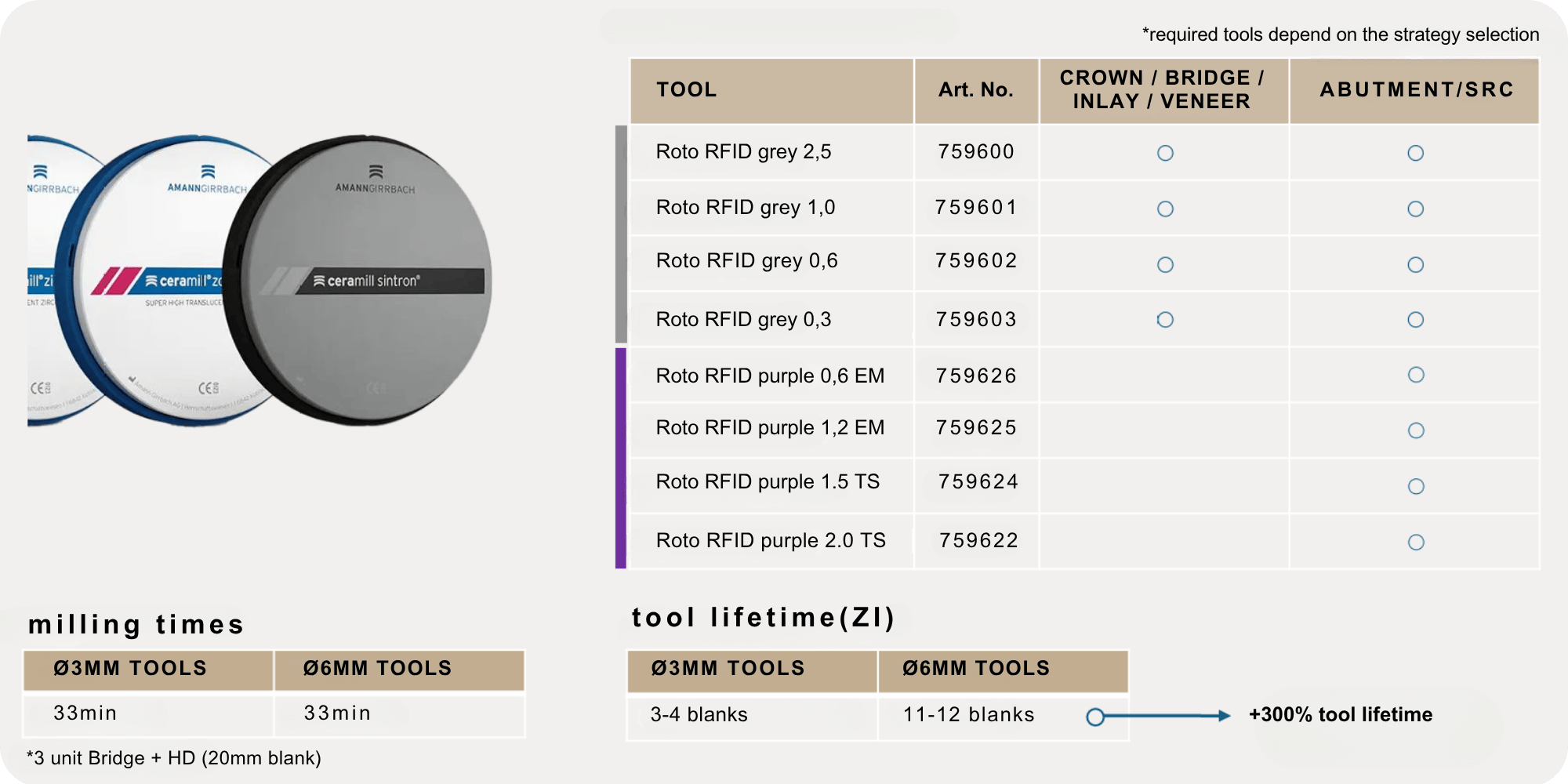The width and height of the screenshot is (1568, 784).
Task: Select the Roto RFID purple 0,6 EM name
Action: (x=770, y=376)
